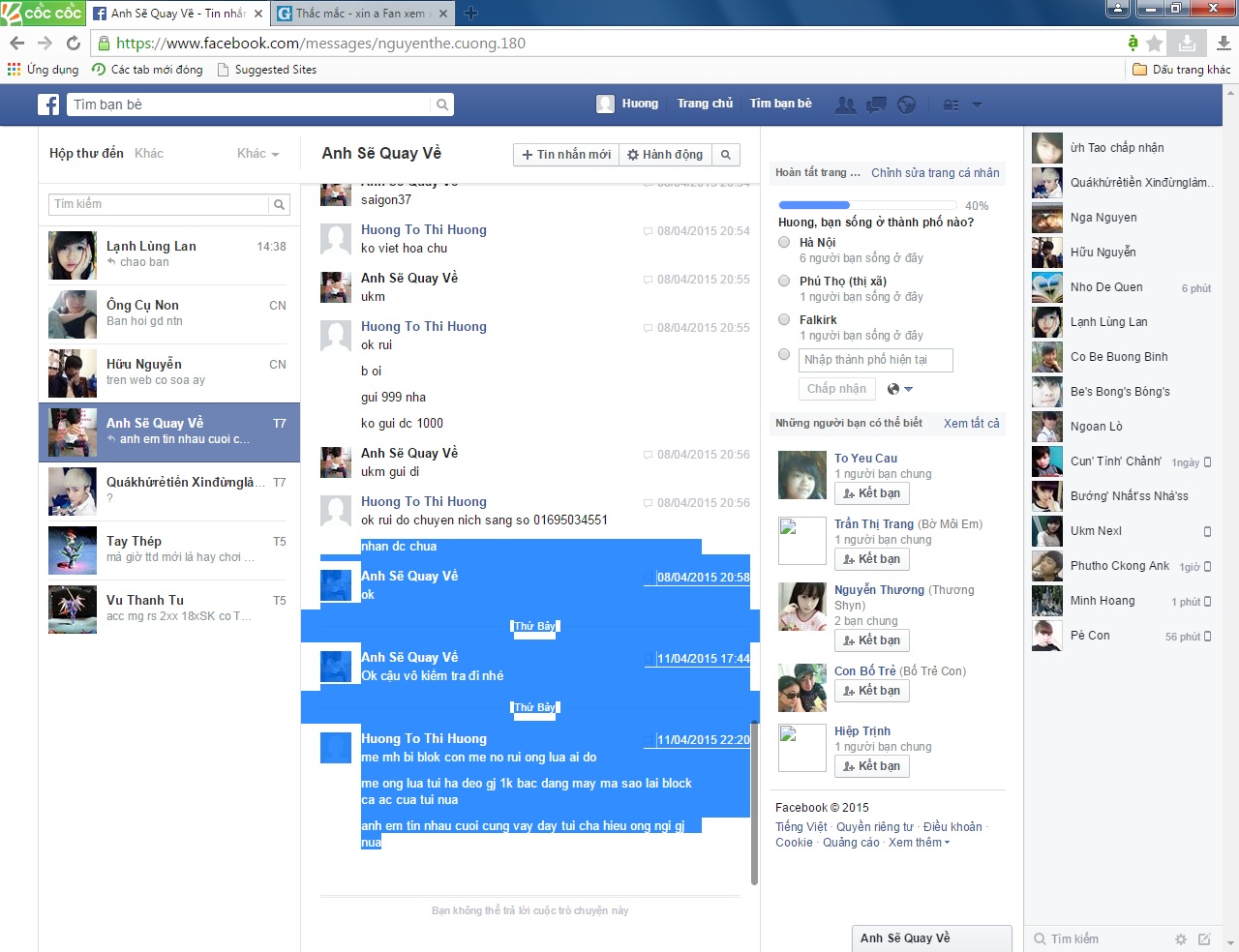Viewport: 1239px width, 952px height.
Task: Click Kết bạn for Nguyễn Thương
Action: tap(872, 640)
